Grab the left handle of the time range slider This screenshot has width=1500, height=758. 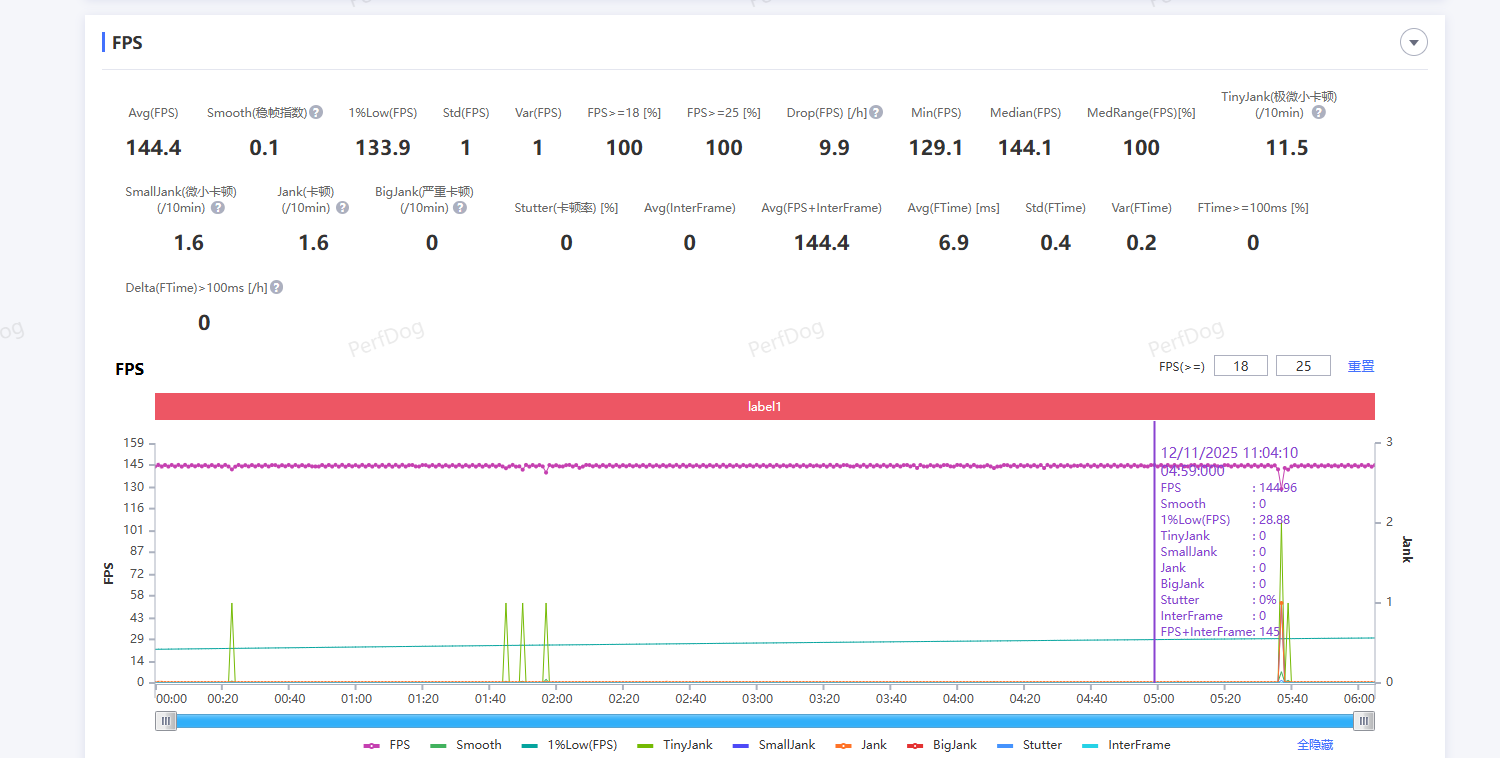(166, 721)
